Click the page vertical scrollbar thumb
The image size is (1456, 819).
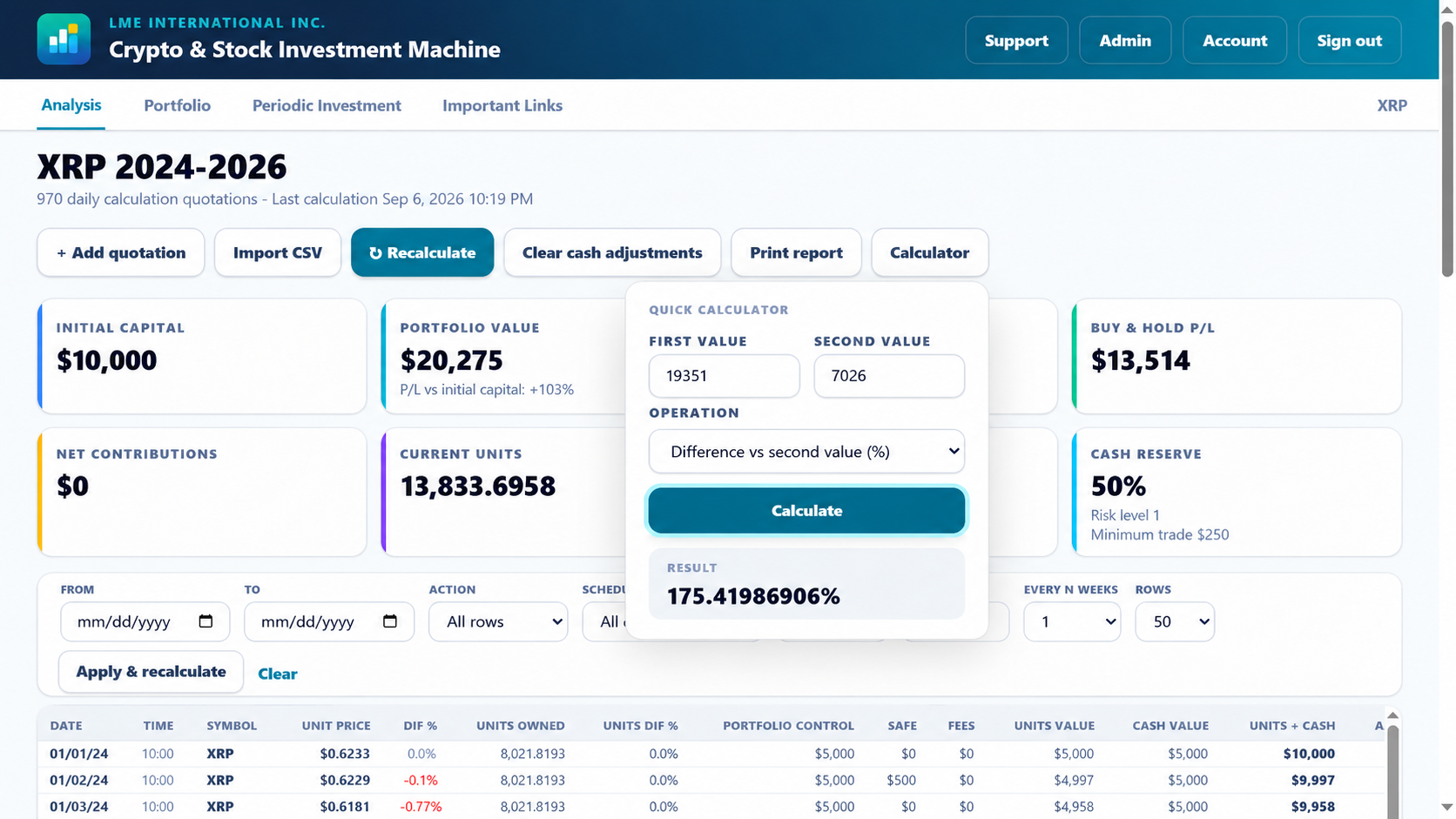(1447, 148)
